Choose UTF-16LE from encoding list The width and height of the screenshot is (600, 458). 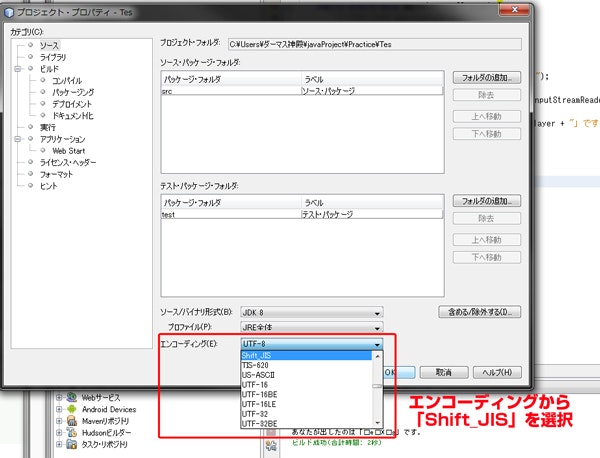(x=306, y=404)
